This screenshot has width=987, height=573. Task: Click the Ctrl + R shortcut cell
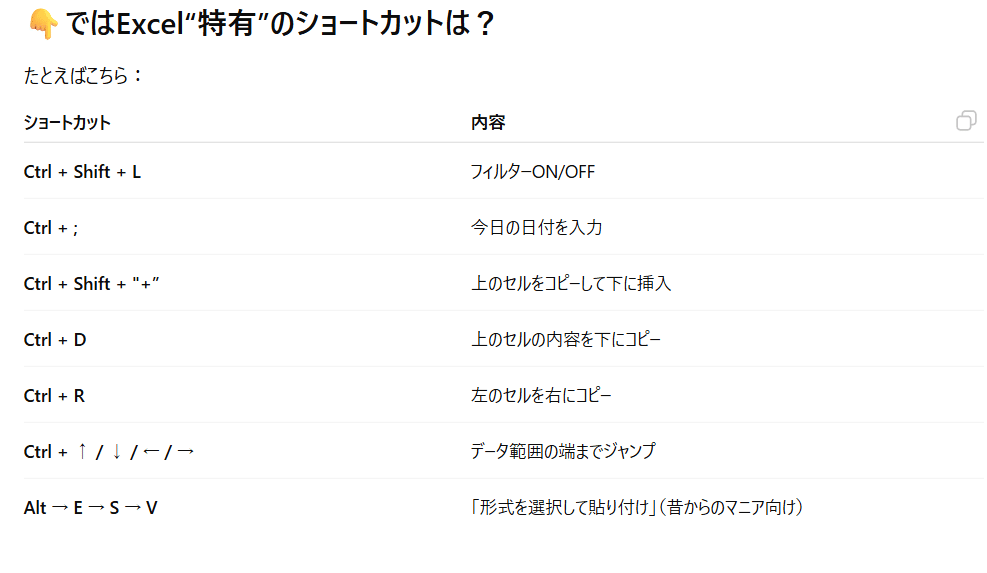pyautogui.click(x=54, y=396)
